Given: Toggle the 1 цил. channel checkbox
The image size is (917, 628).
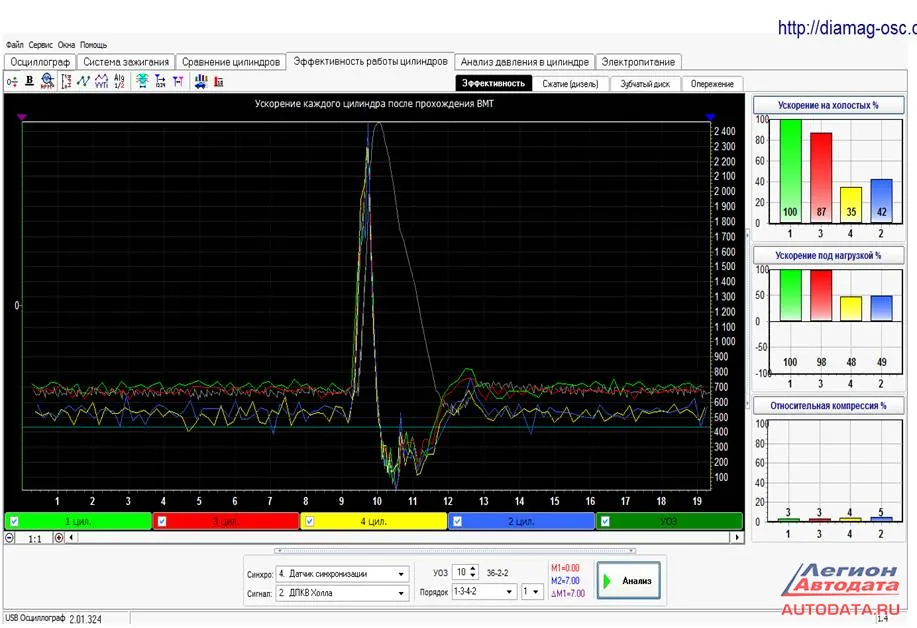Looking at the screenshot, I should point(14,522).
